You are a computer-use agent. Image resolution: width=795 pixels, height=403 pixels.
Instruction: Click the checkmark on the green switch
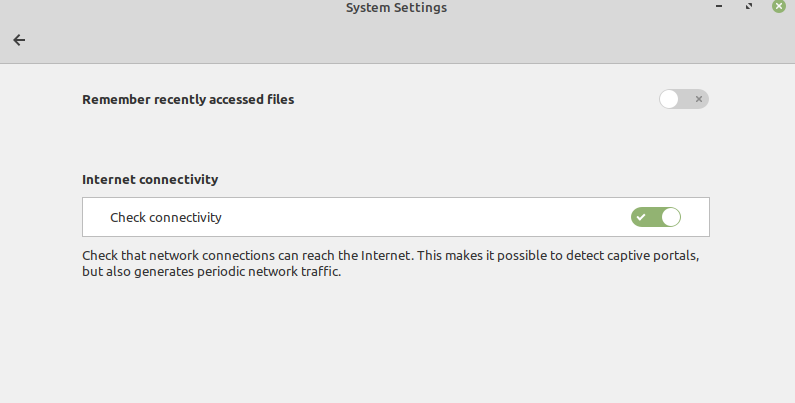pyautogui.click(x=641, y=217)
